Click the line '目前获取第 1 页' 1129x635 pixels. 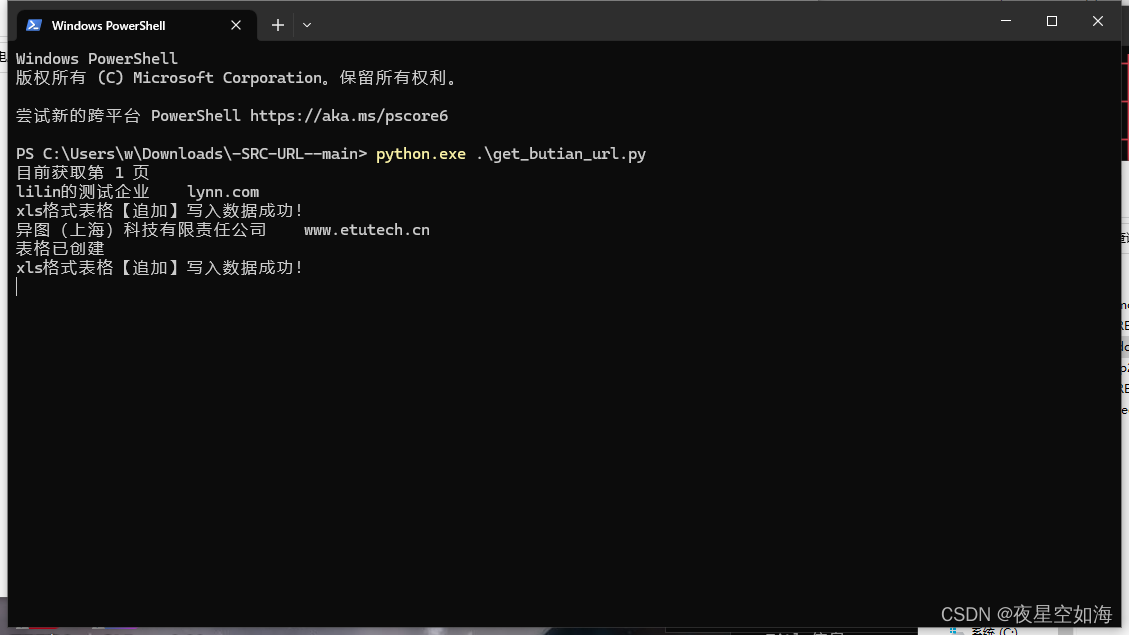point(82,173)
